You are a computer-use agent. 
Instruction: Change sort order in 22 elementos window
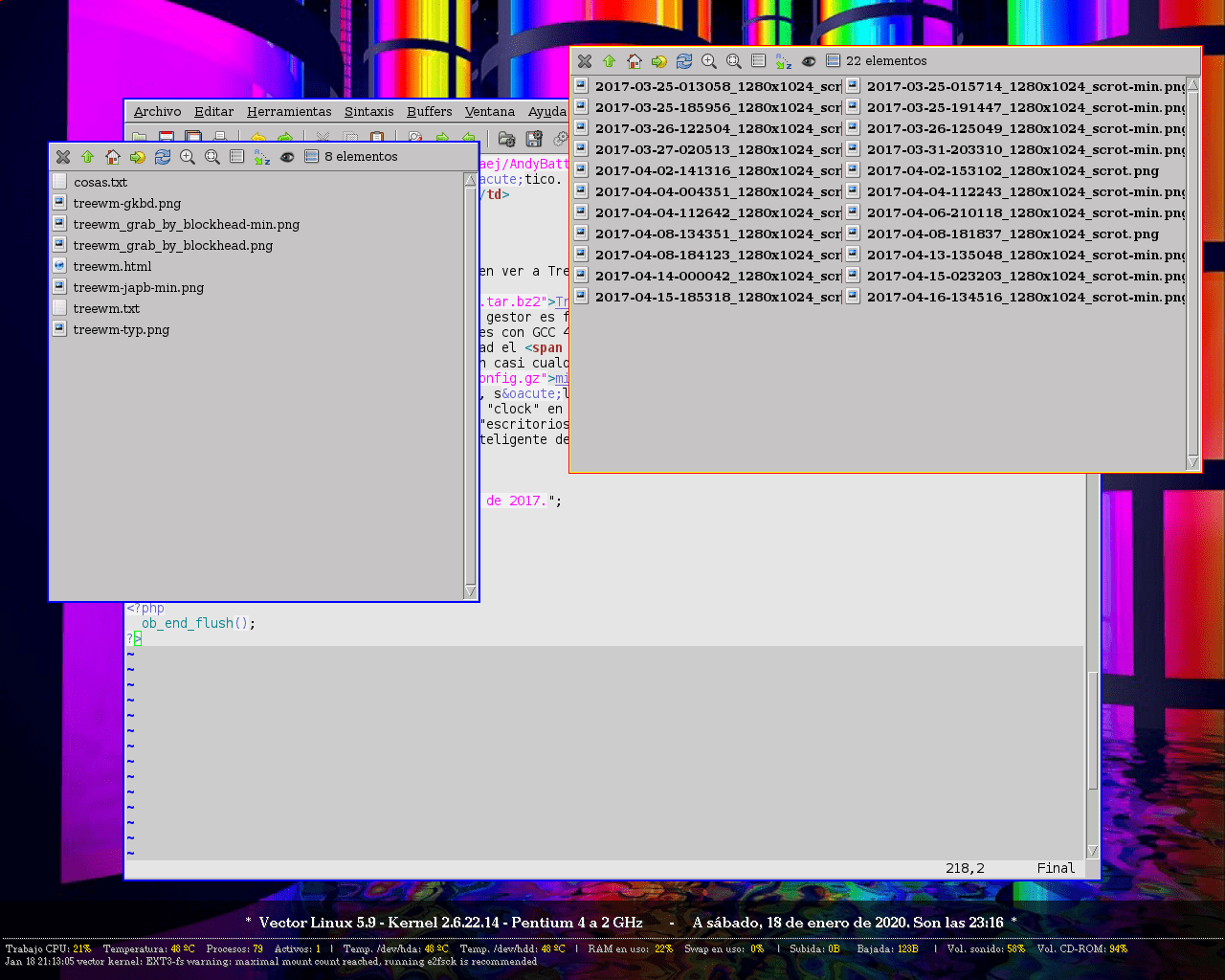click(784, 61)
